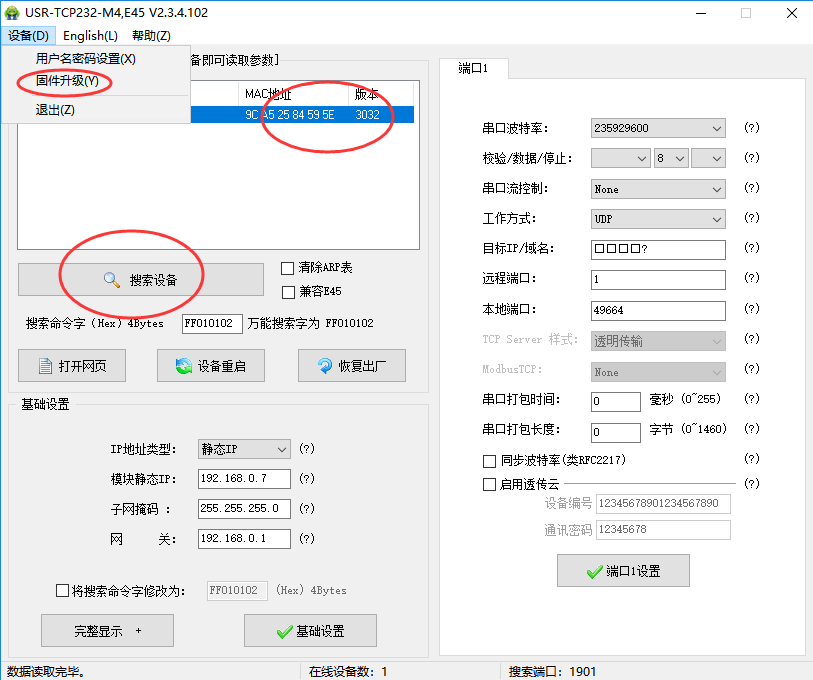This screenshot has width=813, height=680.
Task: Click the page icon on 打开网页 button
Action: pyautogui.click(x=44, y=366)
